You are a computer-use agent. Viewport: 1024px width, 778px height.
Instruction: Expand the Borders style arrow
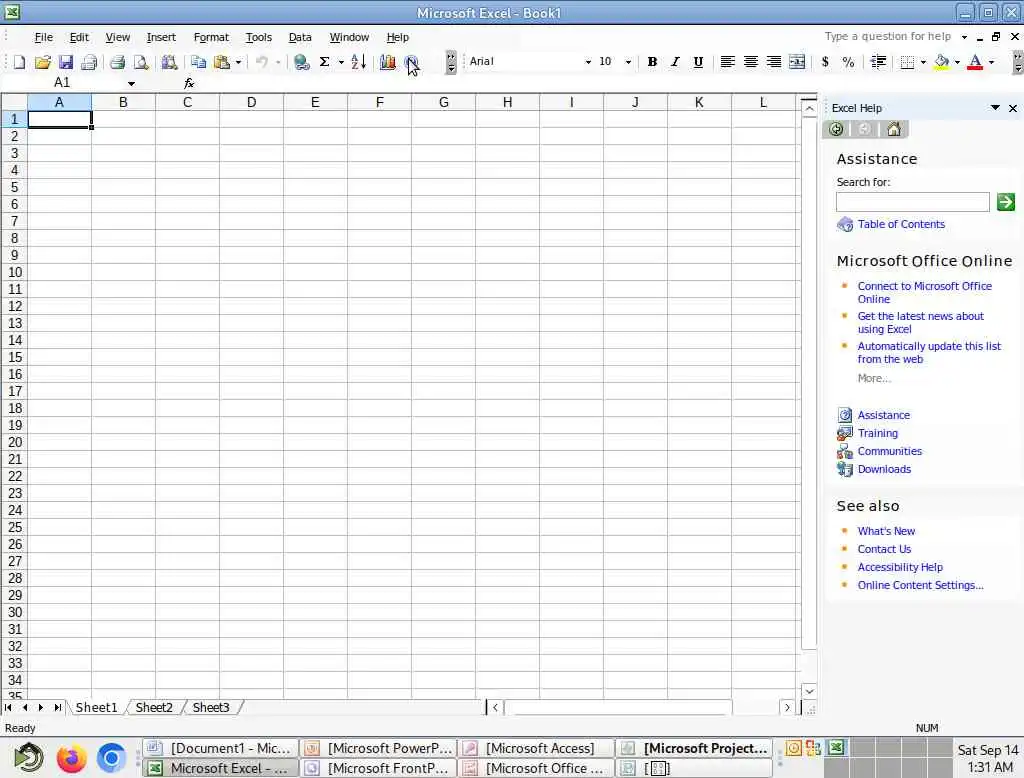(923, 62)
